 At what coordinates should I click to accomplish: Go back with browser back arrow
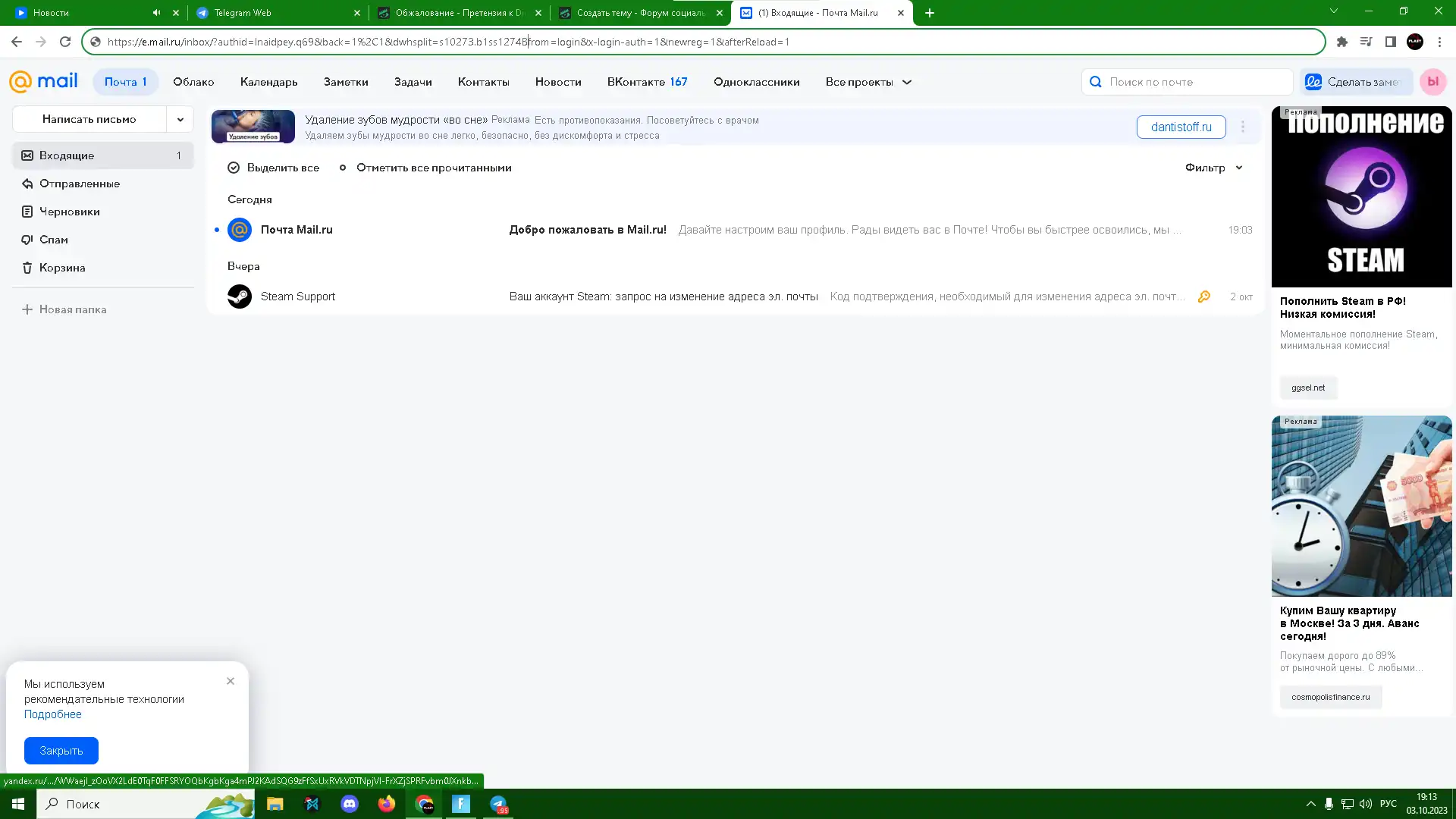point(17,42)
